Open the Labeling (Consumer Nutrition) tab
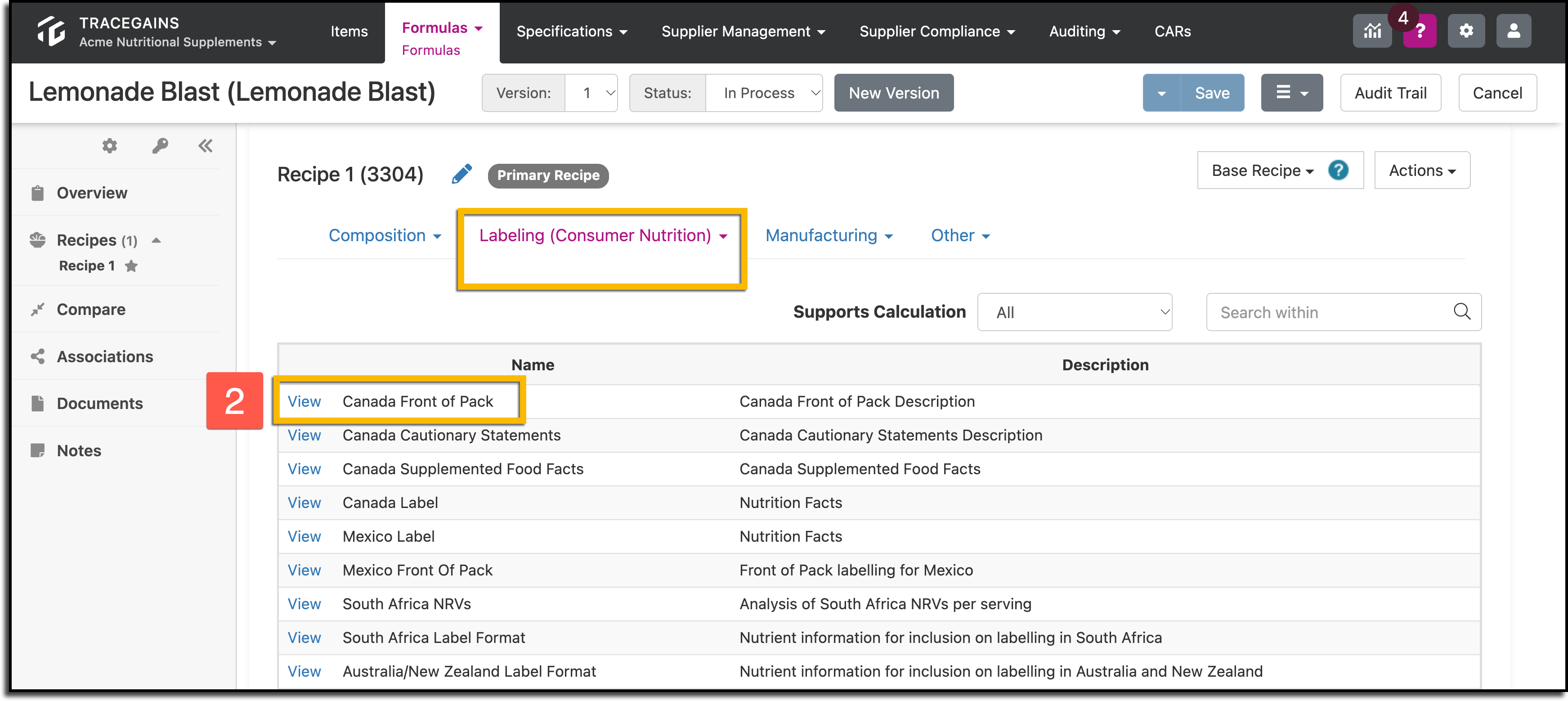Screen dimensions: 1568x701 coord(603,235)
